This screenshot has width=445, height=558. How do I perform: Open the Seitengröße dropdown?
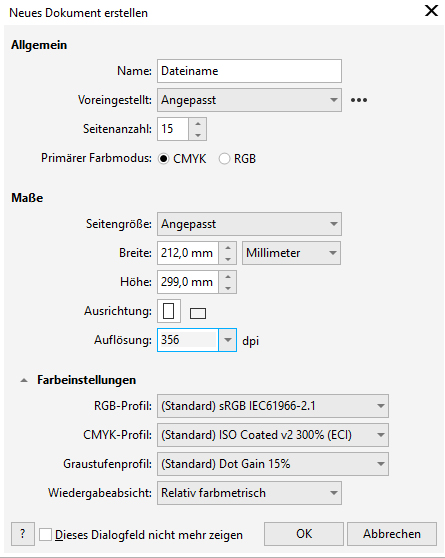[249, 224]
